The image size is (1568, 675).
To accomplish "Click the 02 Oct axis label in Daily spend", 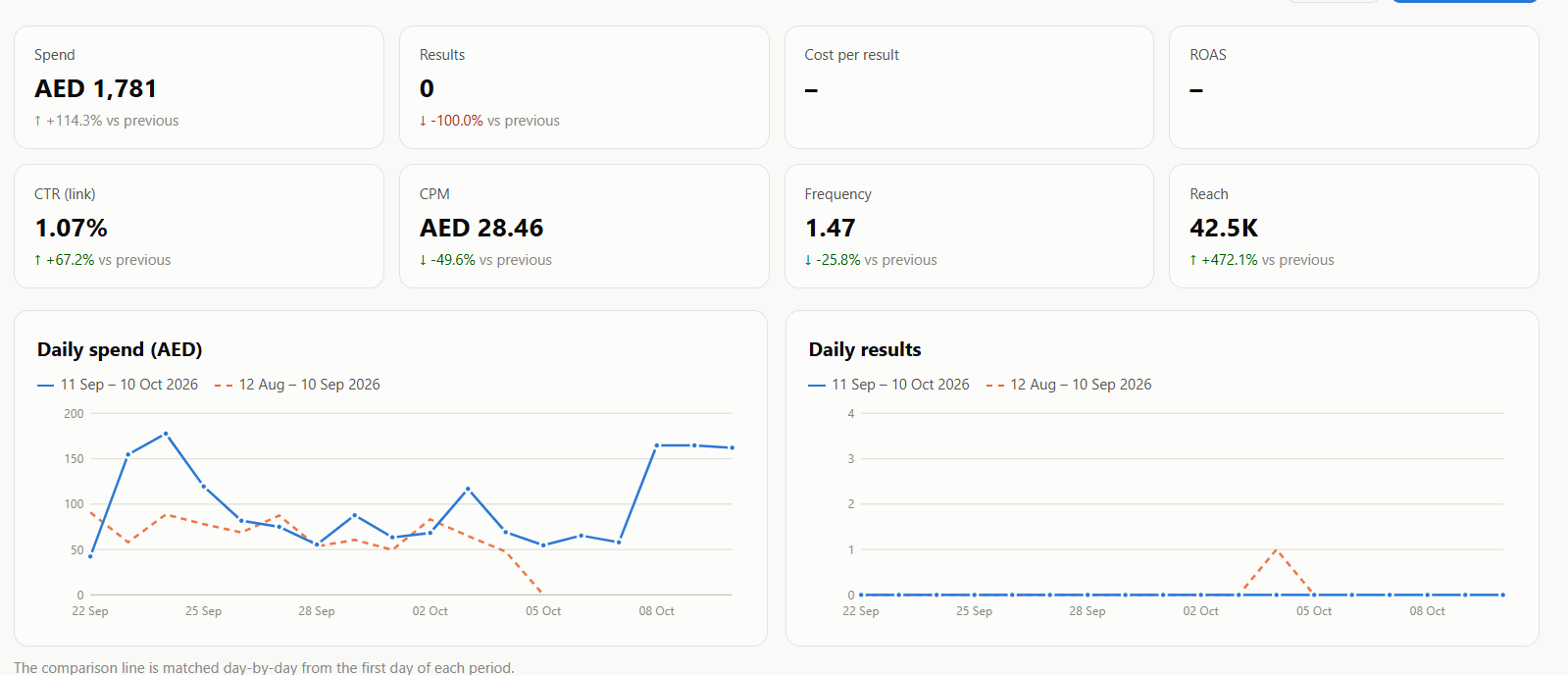I will click(430, 611).
